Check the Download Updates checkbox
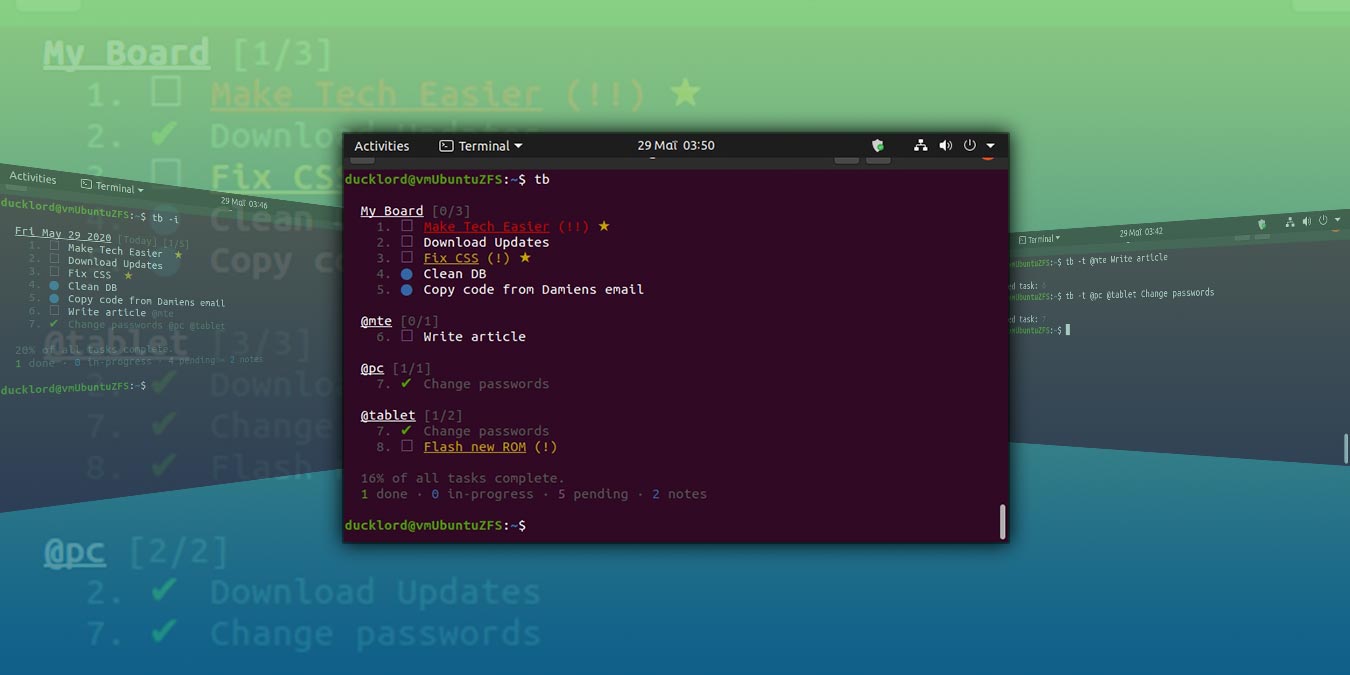1350x675 pixels. [x=406, y=241]
